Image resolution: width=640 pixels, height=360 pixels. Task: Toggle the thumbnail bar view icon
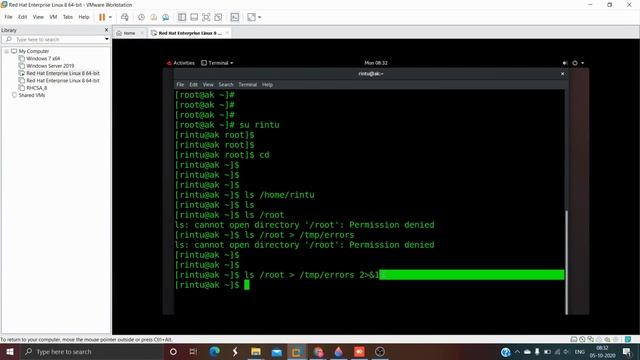click(194, 17)
